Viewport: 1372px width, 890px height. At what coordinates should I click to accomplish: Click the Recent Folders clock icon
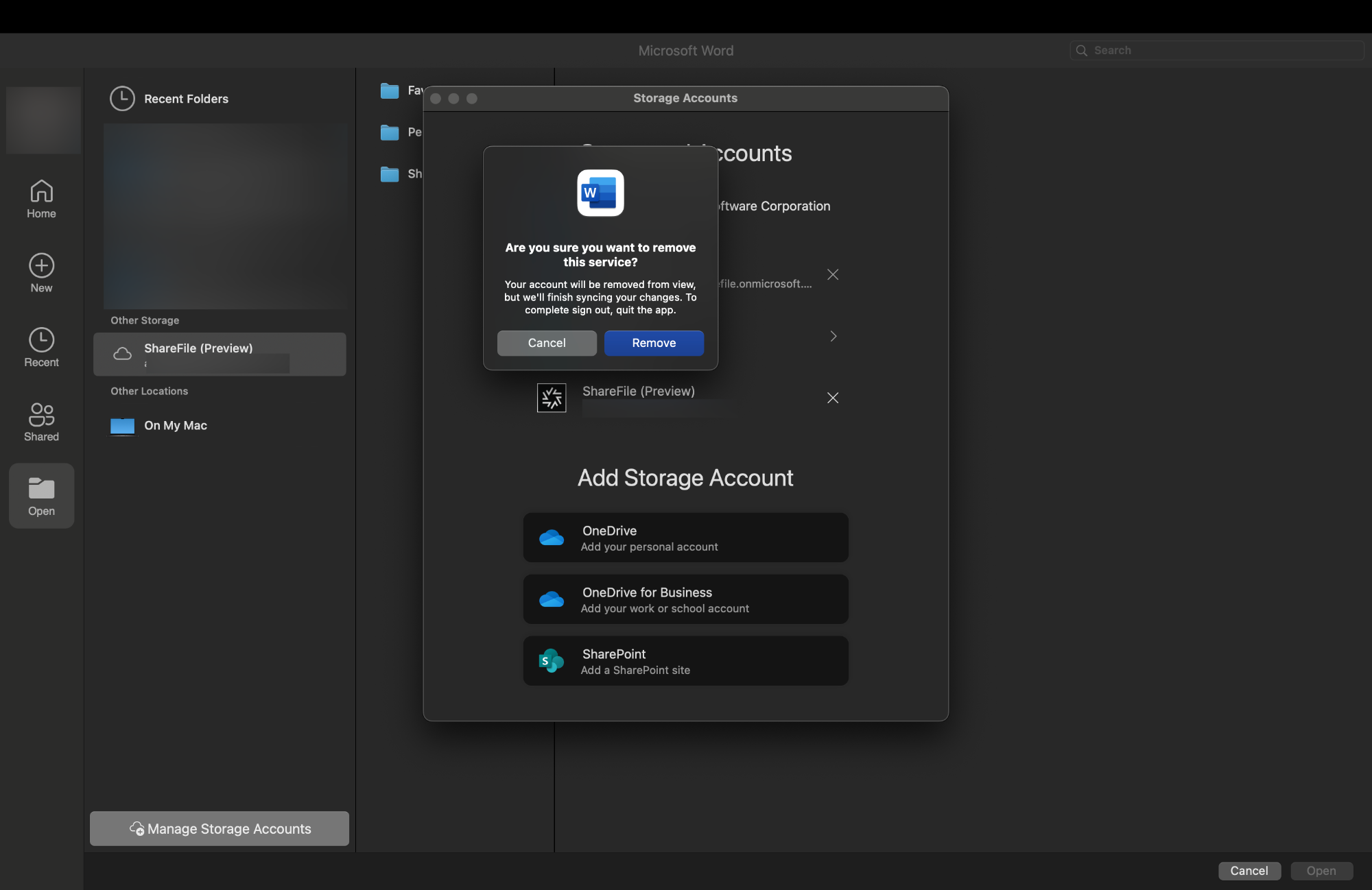point(122,99)
